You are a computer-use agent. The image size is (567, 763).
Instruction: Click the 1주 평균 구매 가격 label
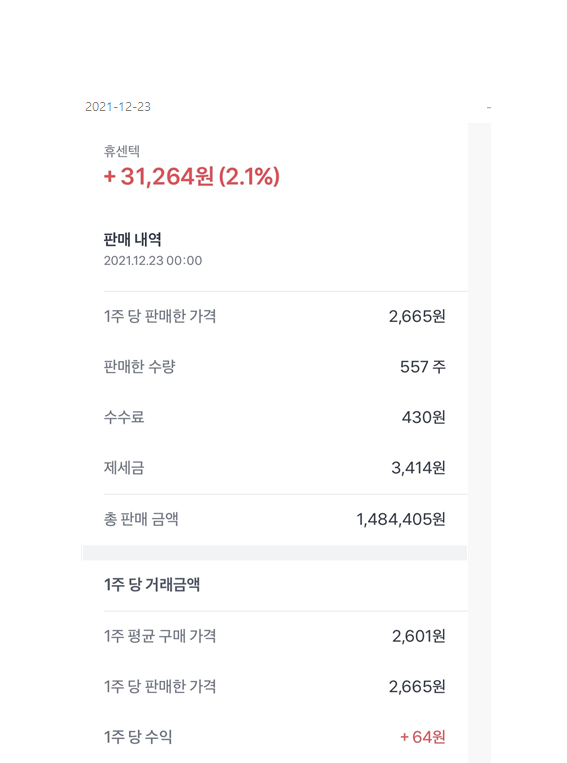point(160,636)
